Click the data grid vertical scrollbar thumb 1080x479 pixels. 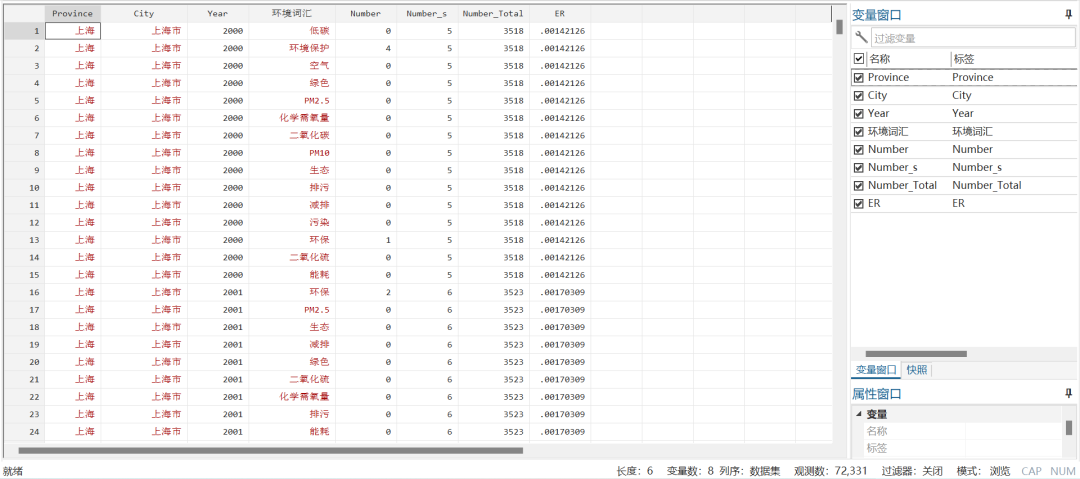click(839, 26)
